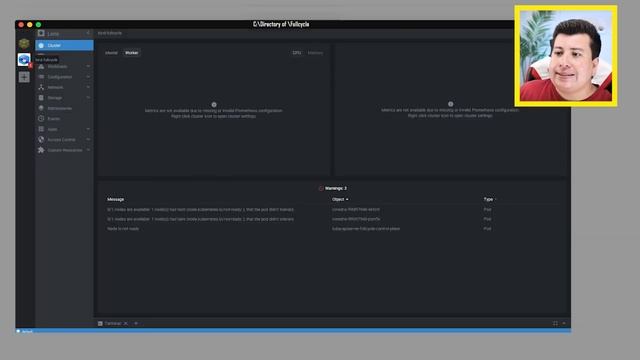
Task: Click the info icon in the right metrics panel
Action: click(x=451, y=104)
